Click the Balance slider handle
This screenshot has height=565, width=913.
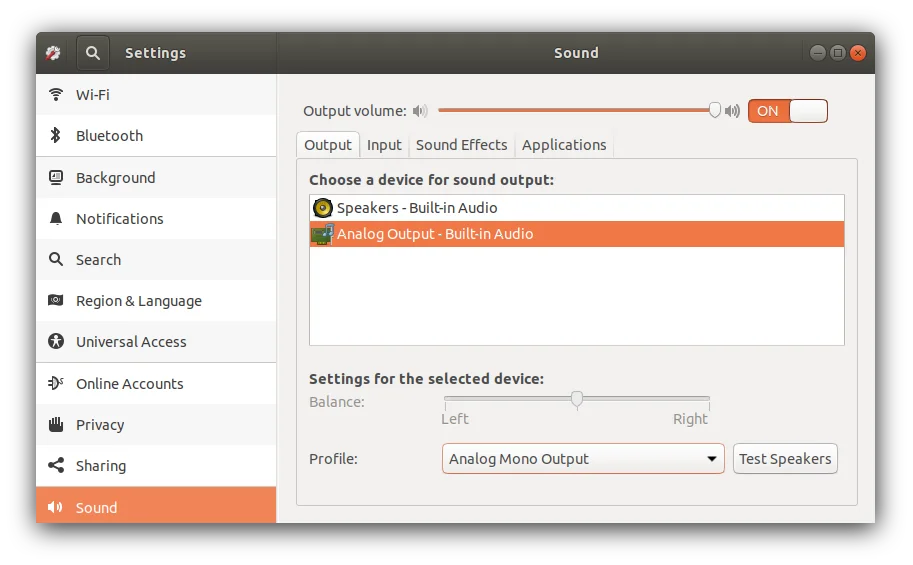click(577, 400)
